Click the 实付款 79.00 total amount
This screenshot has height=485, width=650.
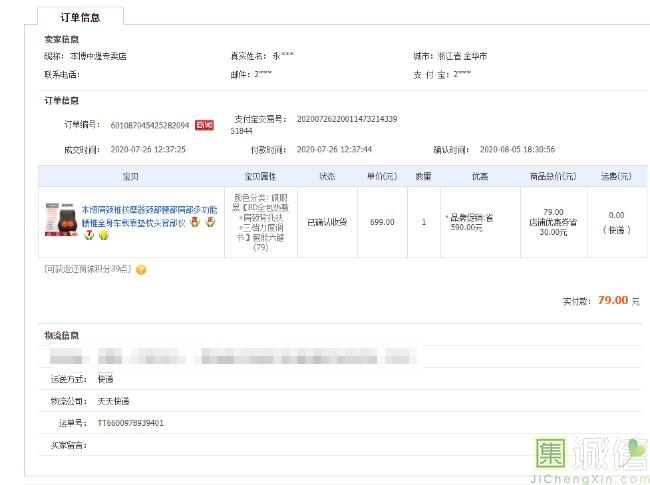point(611,300)
